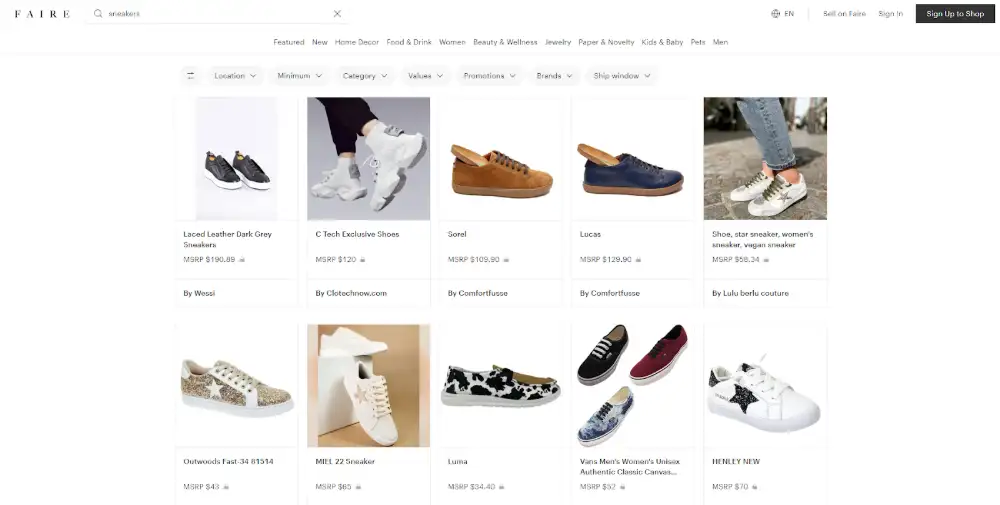Click Vans Men's Women's Unisex title

click(x=629, y=466)
